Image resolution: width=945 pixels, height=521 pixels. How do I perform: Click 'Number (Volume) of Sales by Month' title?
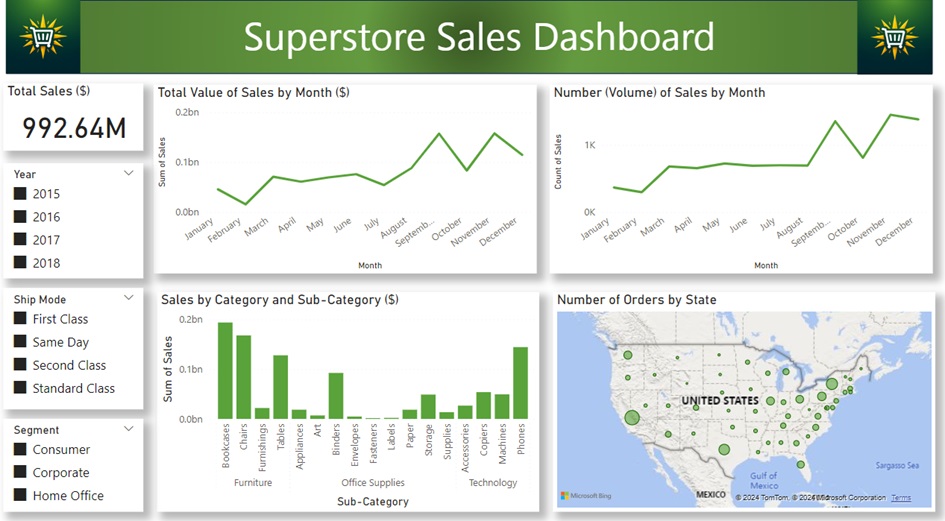[x=659, y=92]
